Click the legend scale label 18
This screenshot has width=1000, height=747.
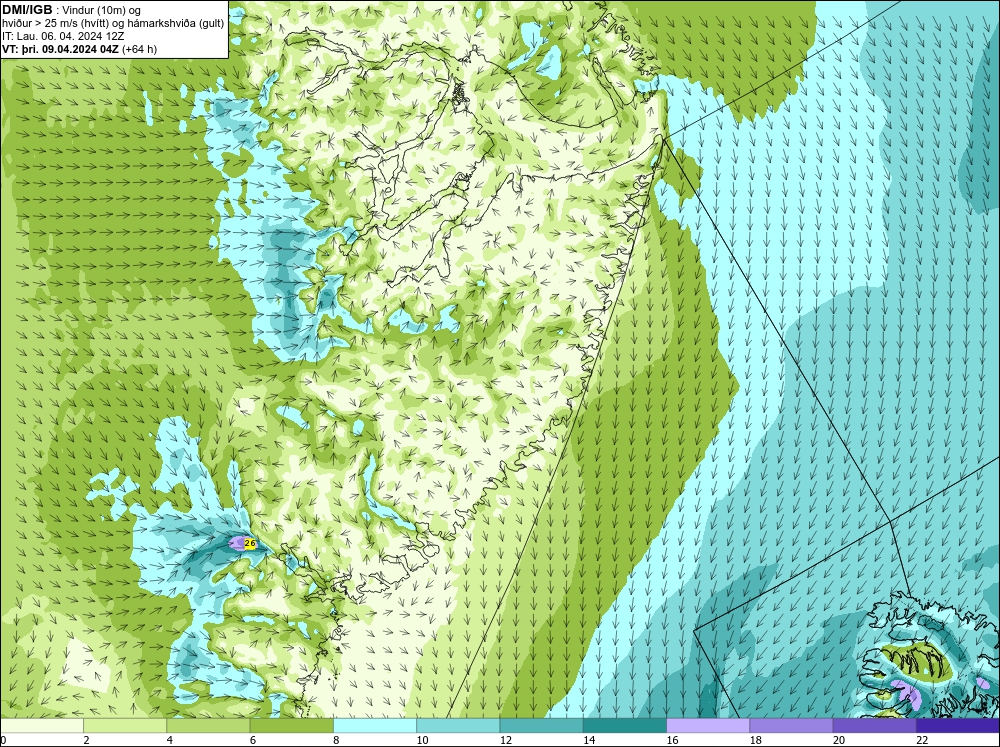pyautogui.click(x=755, y=740)
